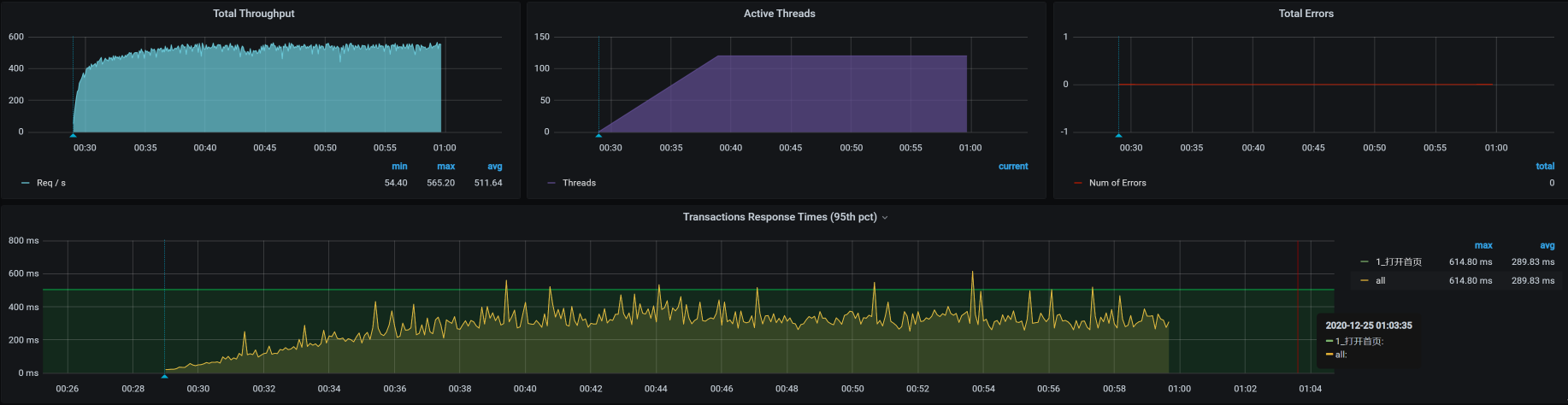Toggle the Threads series in legend
Viewport: 1568px width, 405px height.
click(x=579, y=183)
